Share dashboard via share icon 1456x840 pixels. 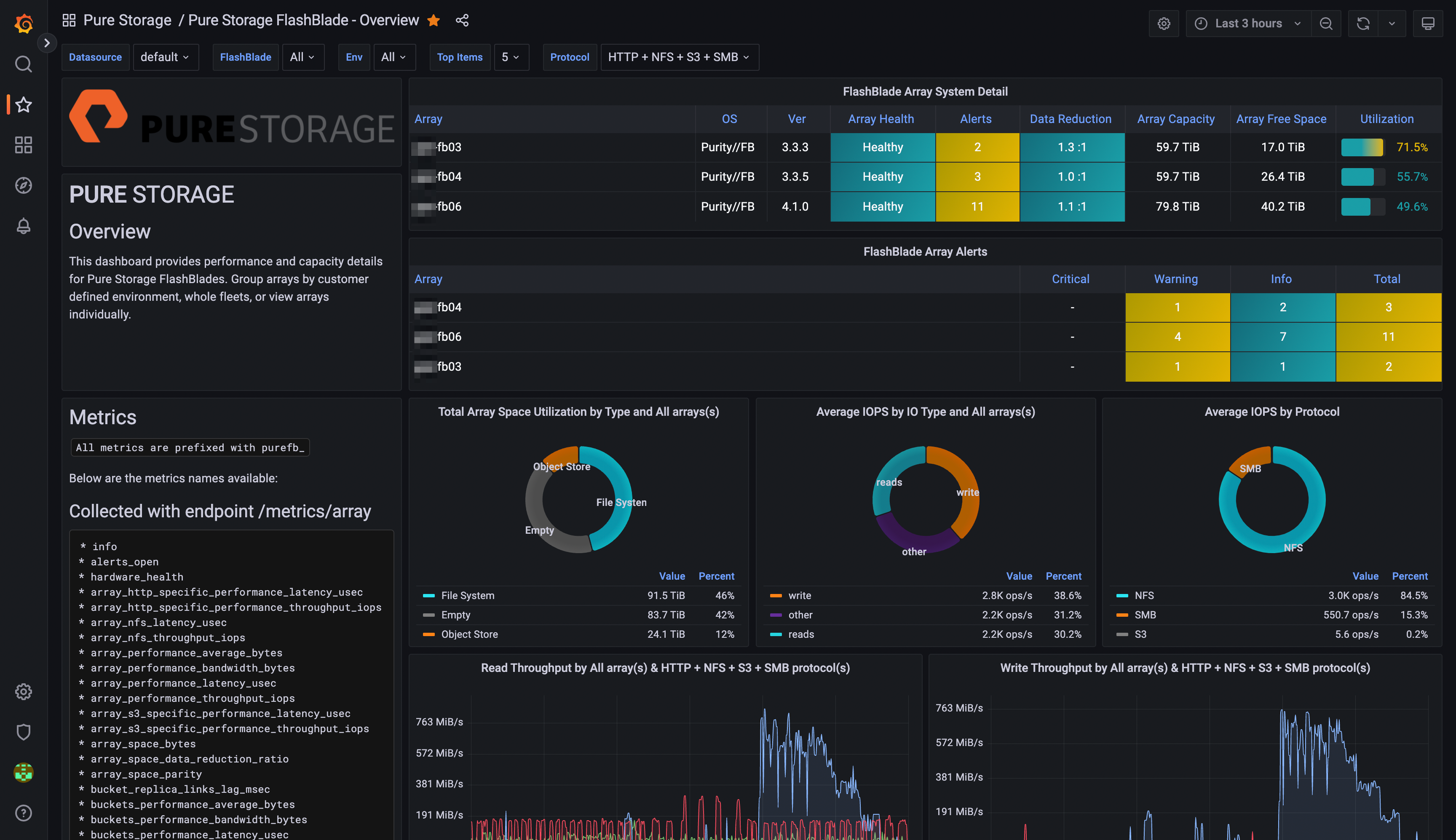(x=462, y=21)
